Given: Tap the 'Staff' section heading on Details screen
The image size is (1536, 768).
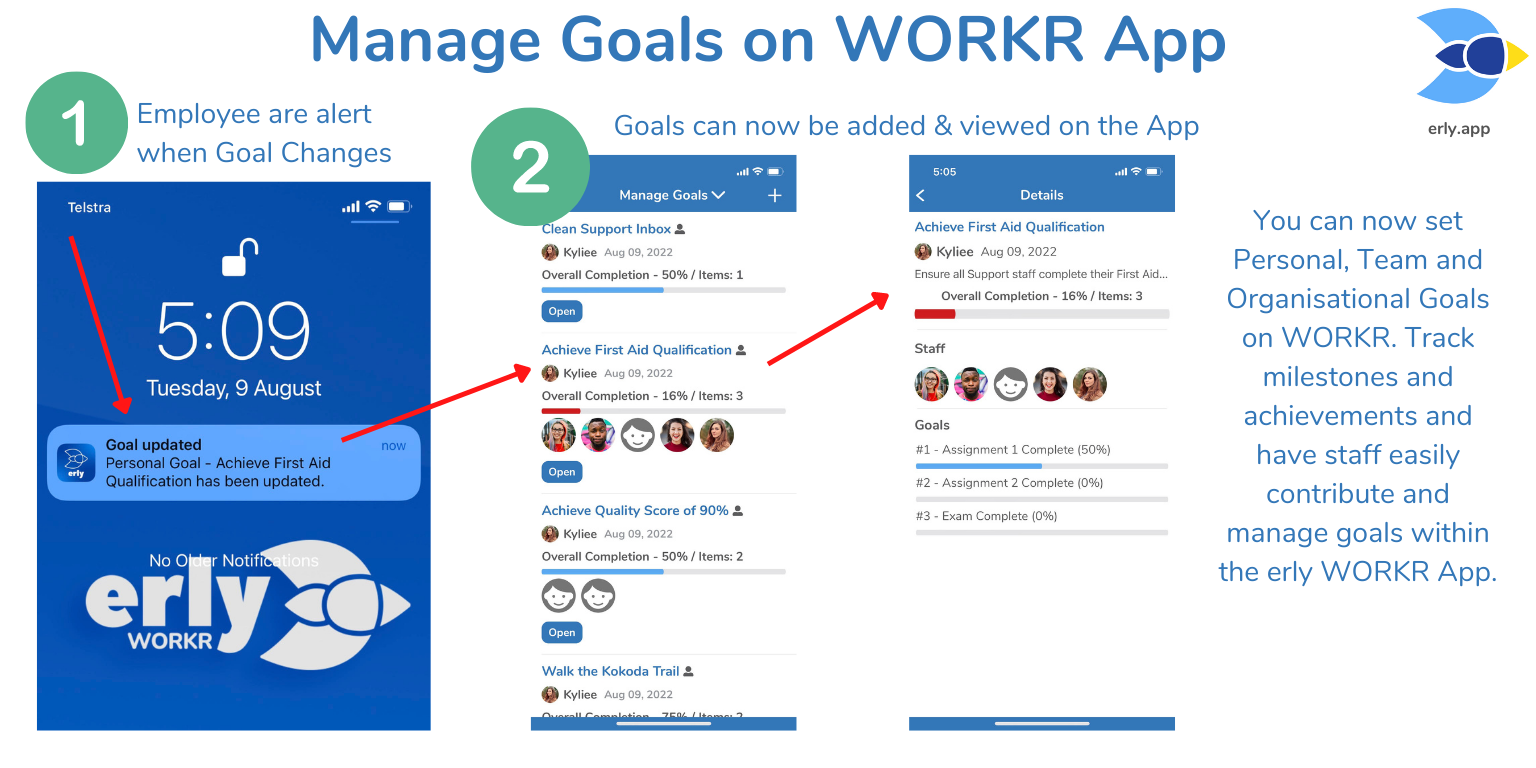Looking at the screenshot, I should (930, 349).
